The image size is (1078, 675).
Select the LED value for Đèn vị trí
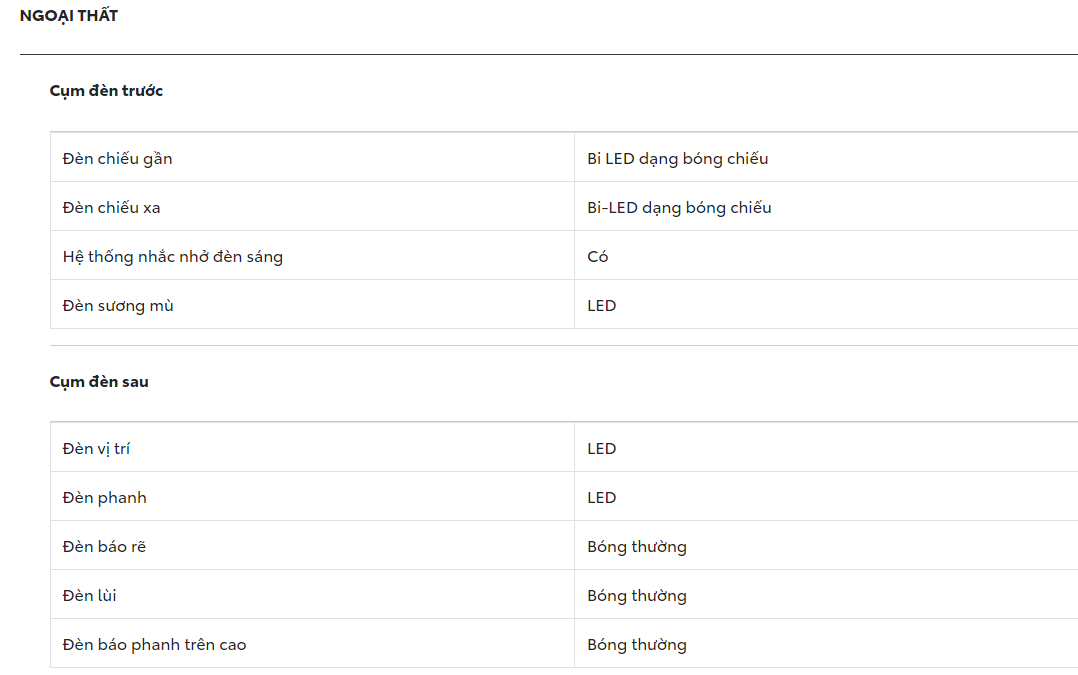coord(601,449)
